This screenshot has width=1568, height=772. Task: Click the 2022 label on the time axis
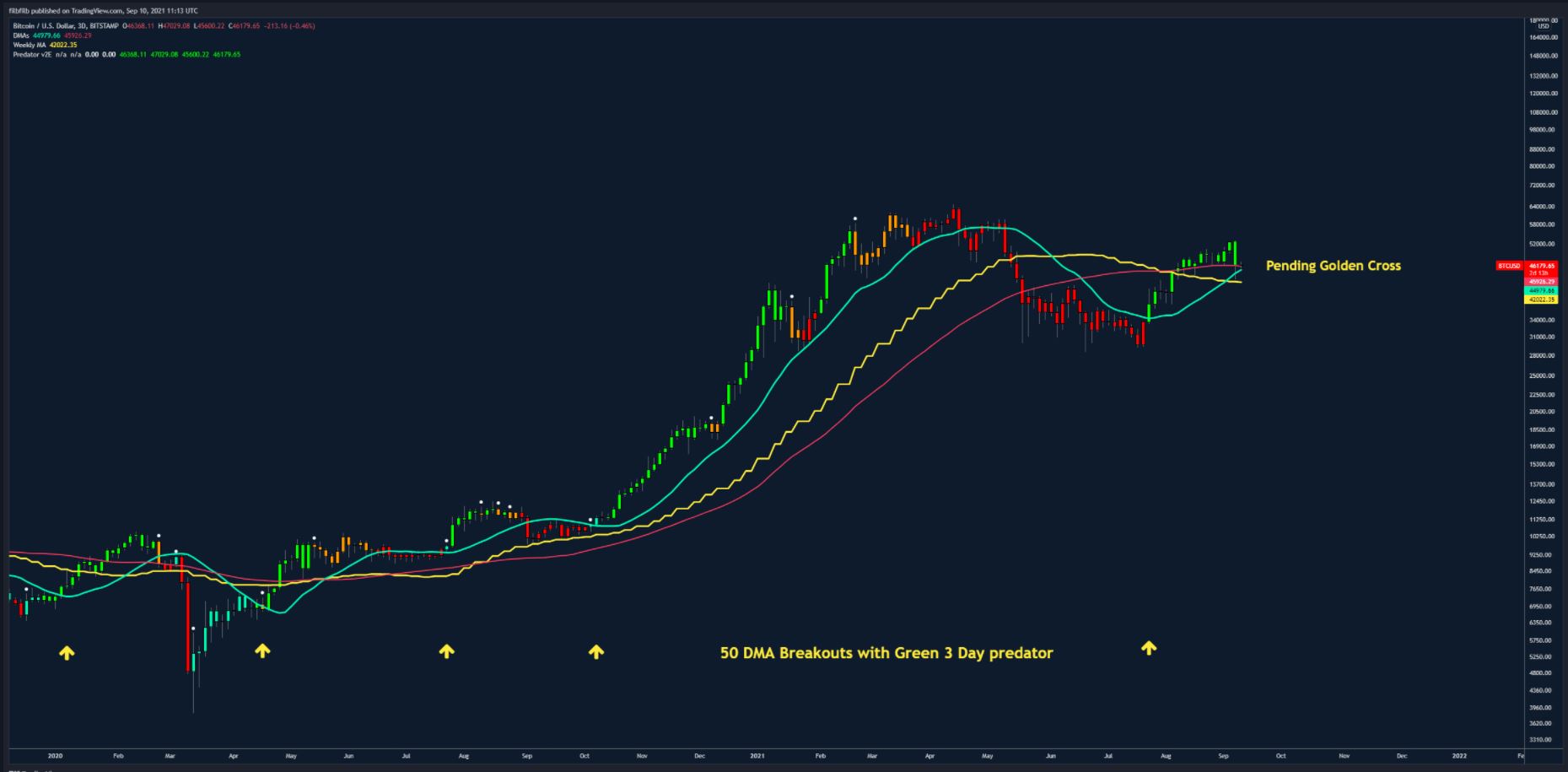[x=1459, y=756]
